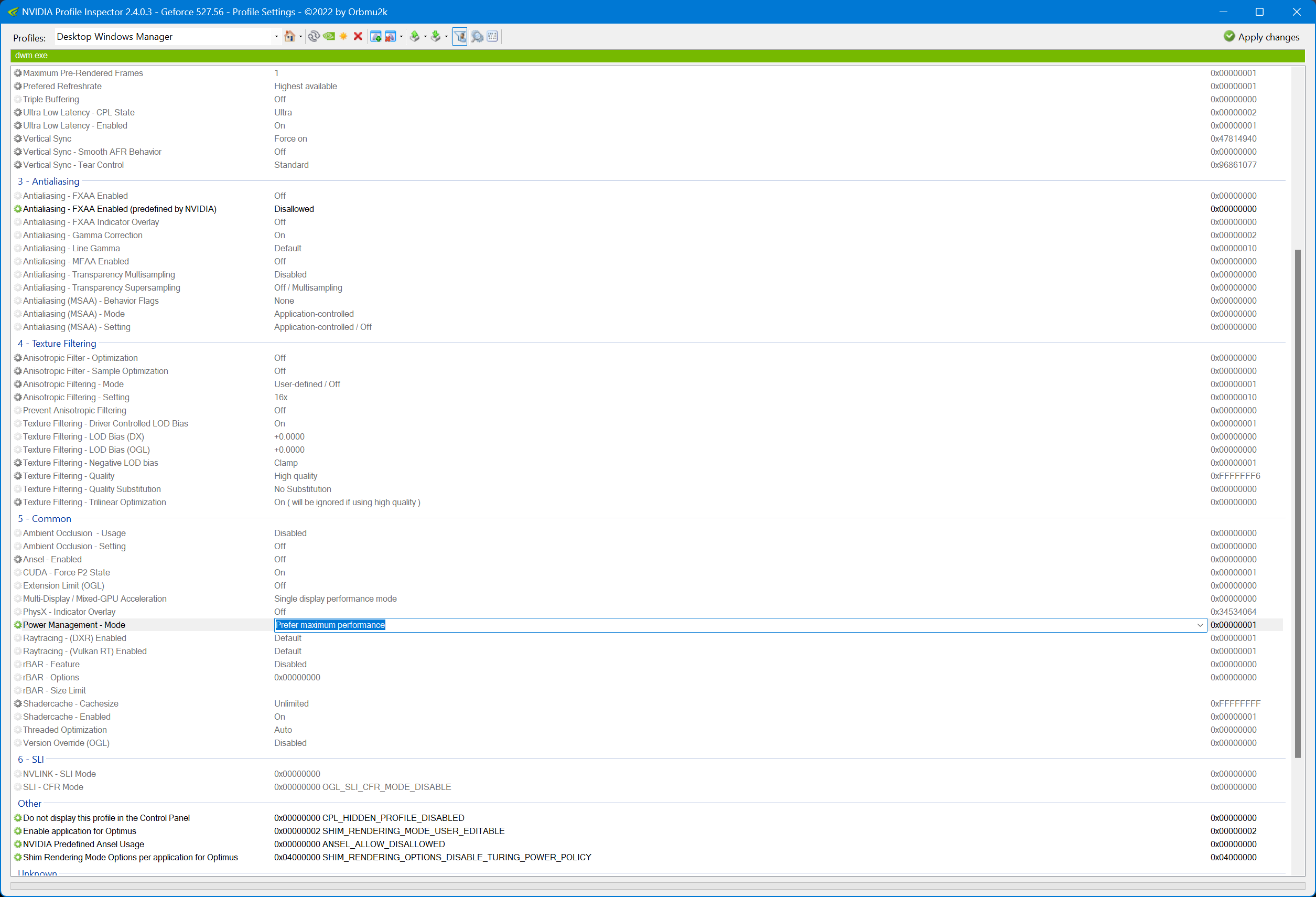Viewport: 1316px width, 897px height.
Task: Click the home profile icon
Action: (289, 37)
